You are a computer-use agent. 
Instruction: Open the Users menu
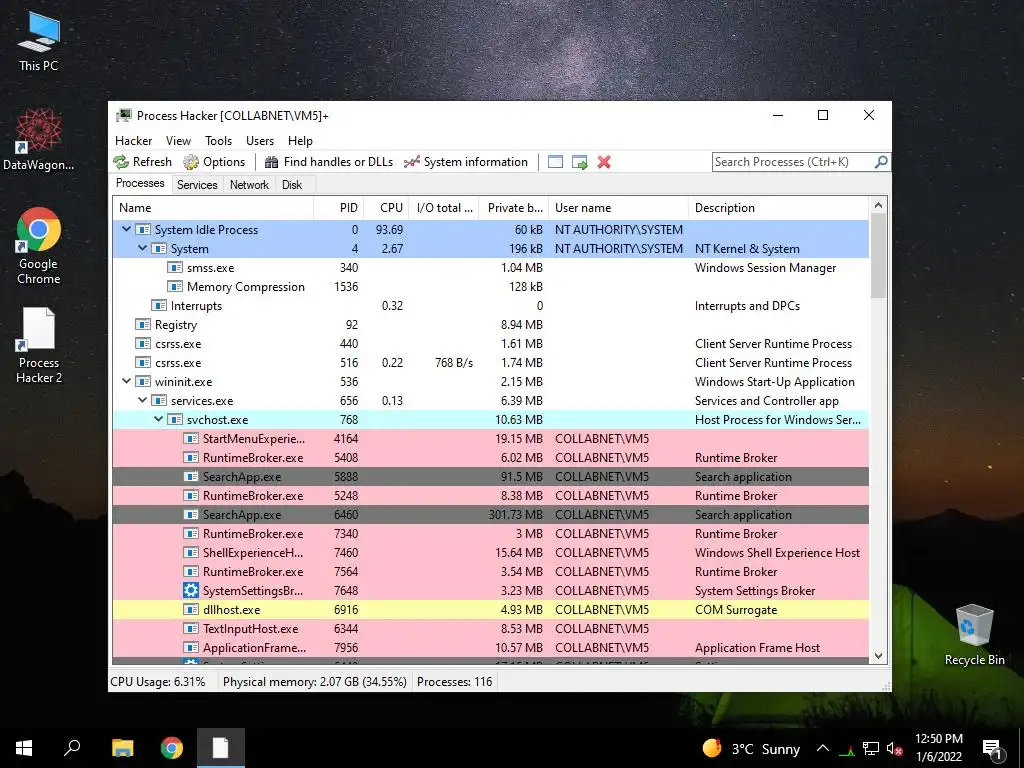[260, 140]
